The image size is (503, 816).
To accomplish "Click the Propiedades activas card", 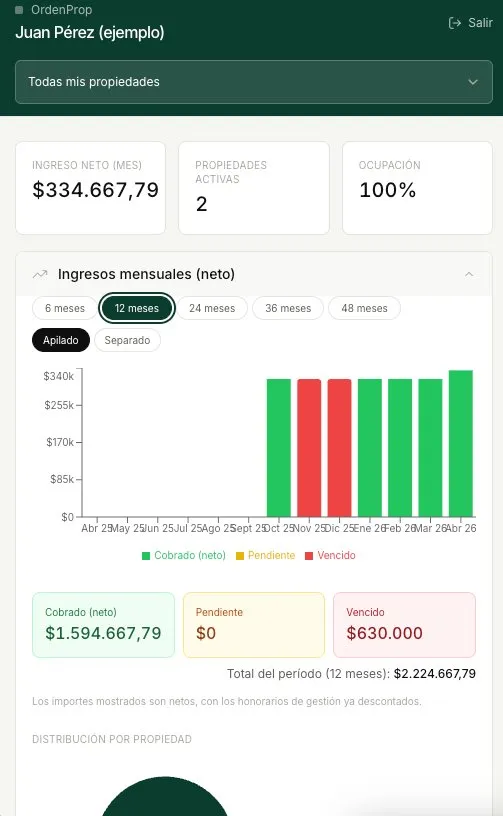I will (x=254, y=188).
